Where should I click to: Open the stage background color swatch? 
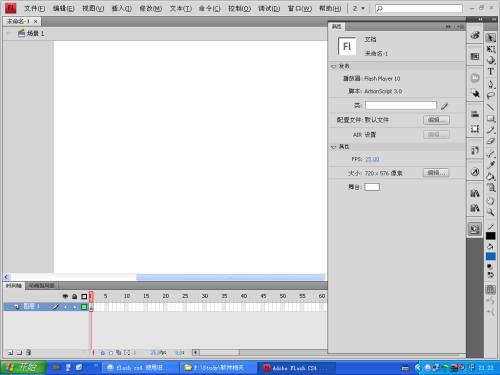click(x=372, y=187)
